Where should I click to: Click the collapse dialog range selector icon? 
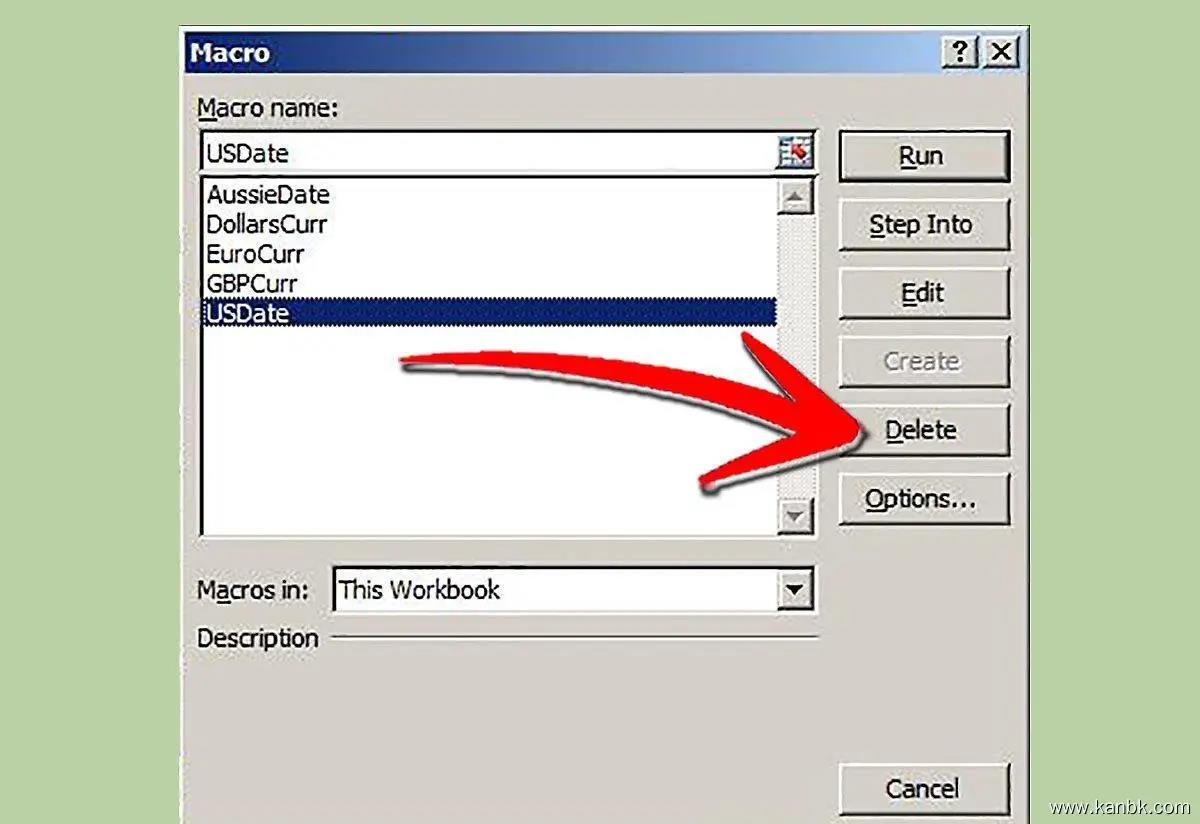point(795,153)
